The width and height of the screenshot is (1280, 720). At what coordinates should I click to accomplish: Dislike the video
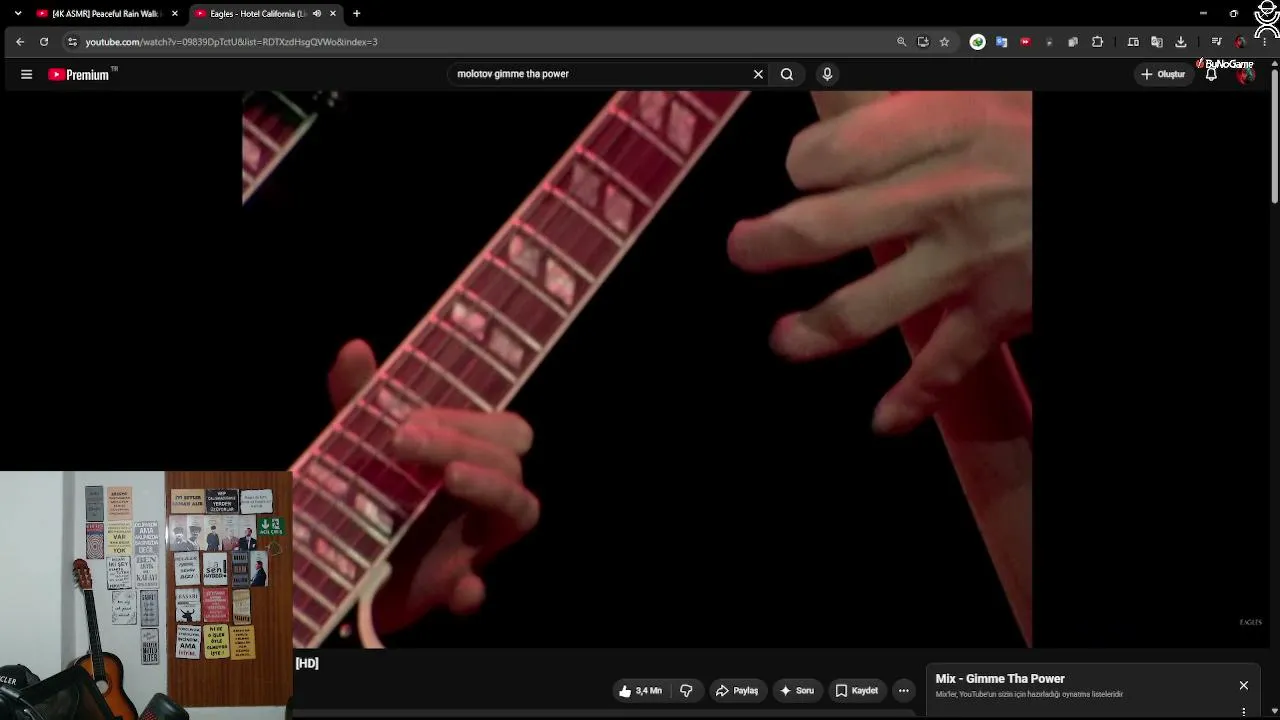click(x=686, y=691)
